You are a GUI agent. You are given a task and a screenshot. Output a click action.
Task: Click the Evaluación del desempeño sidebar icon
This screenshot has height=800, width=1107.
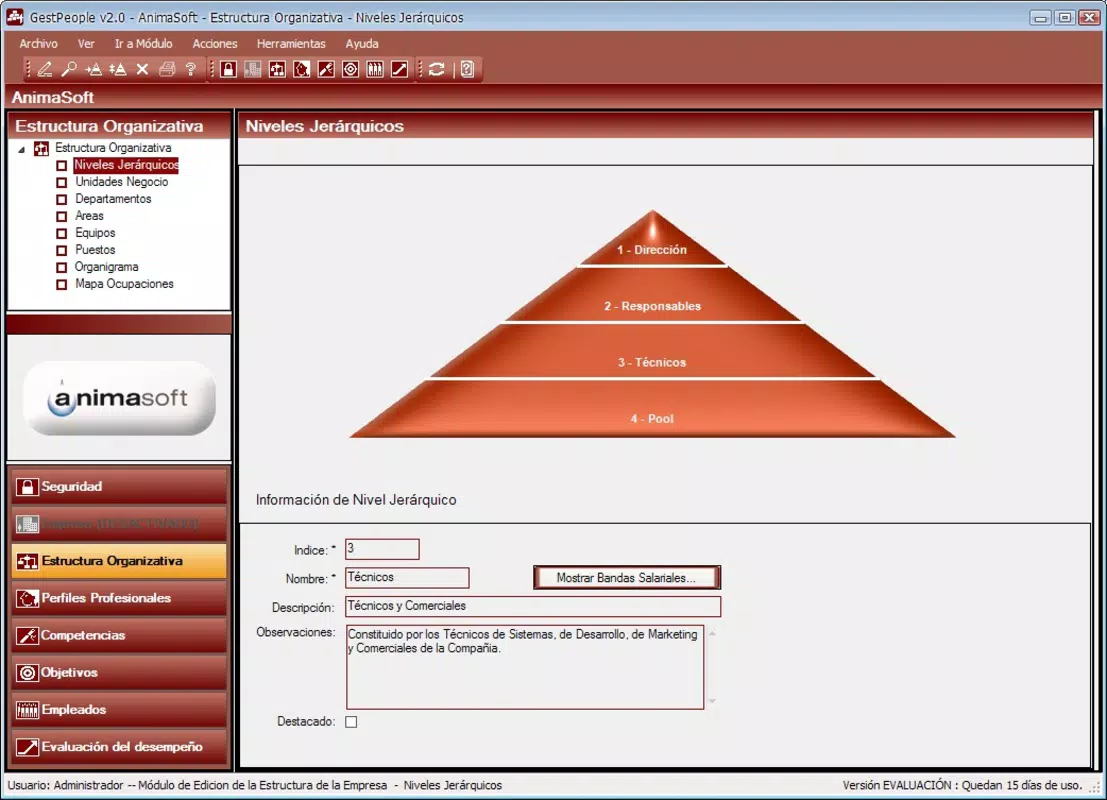(27, 747)
